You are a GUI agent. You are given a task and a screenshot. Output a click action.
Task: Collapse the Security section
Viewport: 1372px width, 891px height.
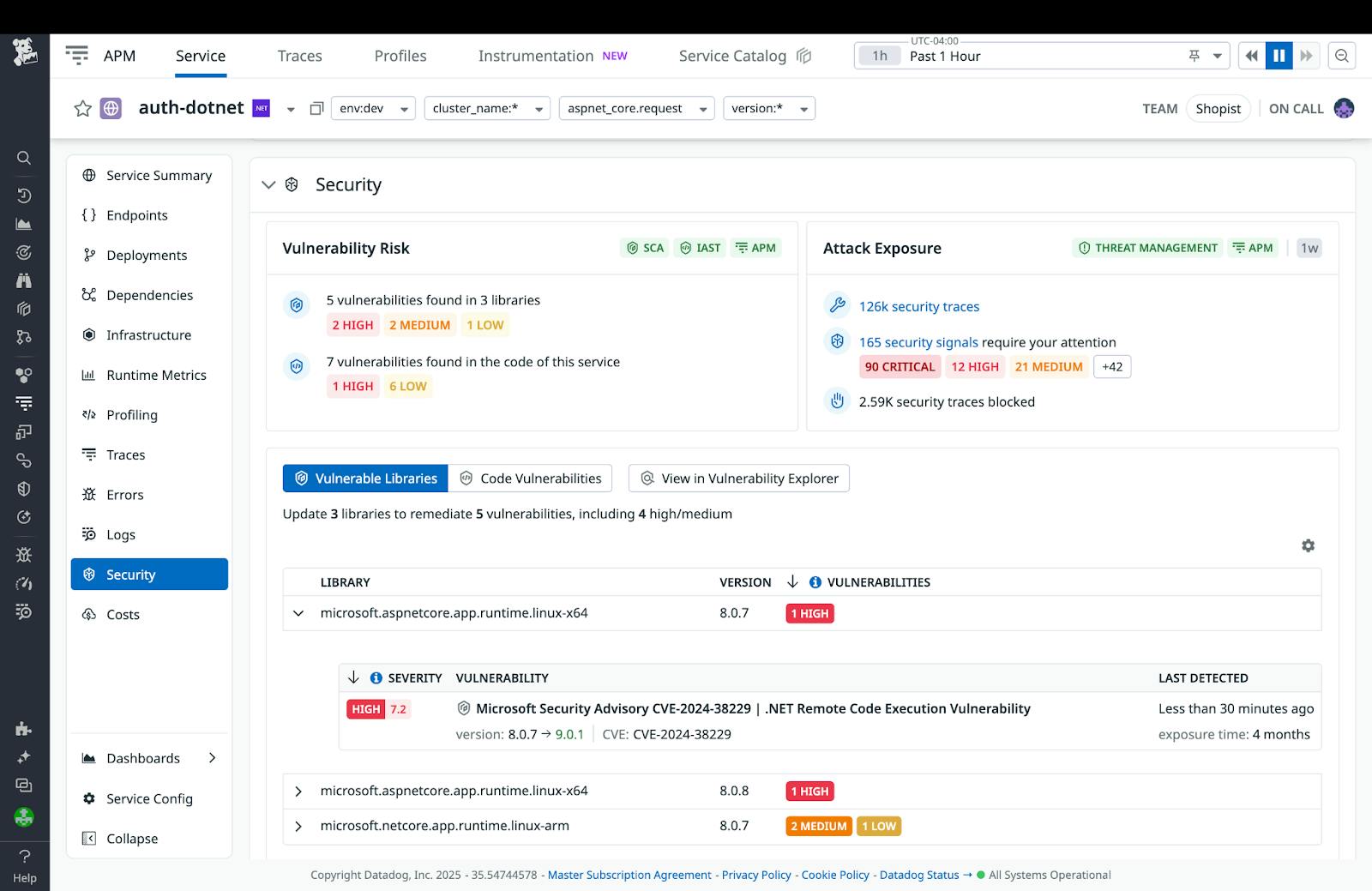[x=268, y=184]
